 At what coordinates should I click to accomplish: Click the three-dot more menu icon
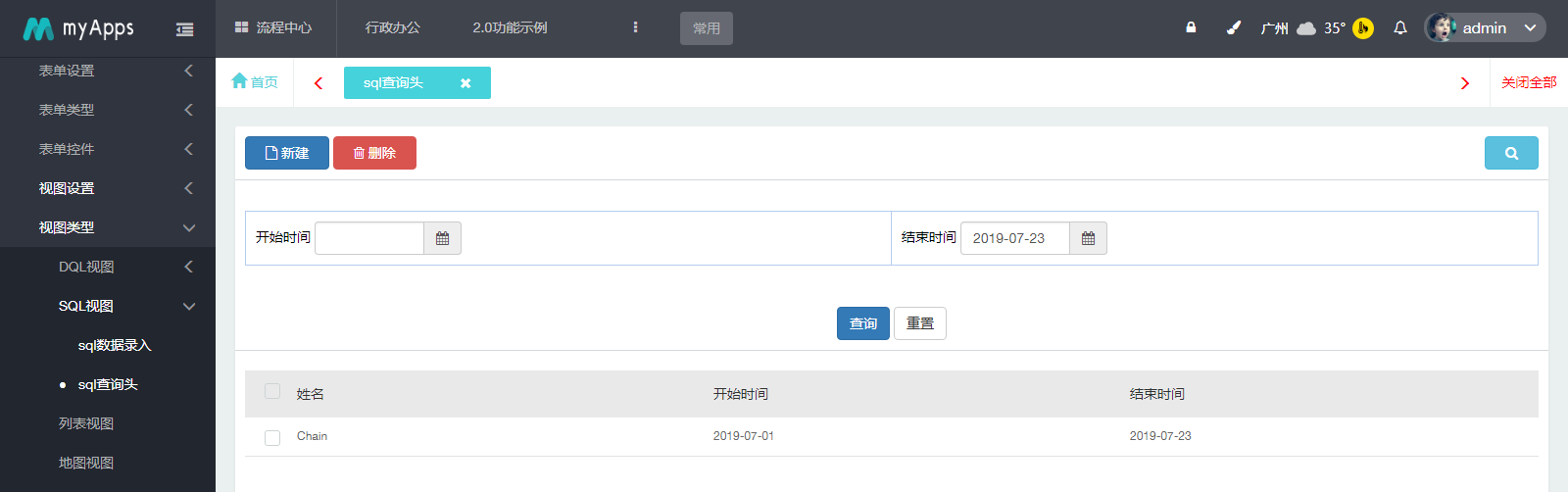point(635,27)
